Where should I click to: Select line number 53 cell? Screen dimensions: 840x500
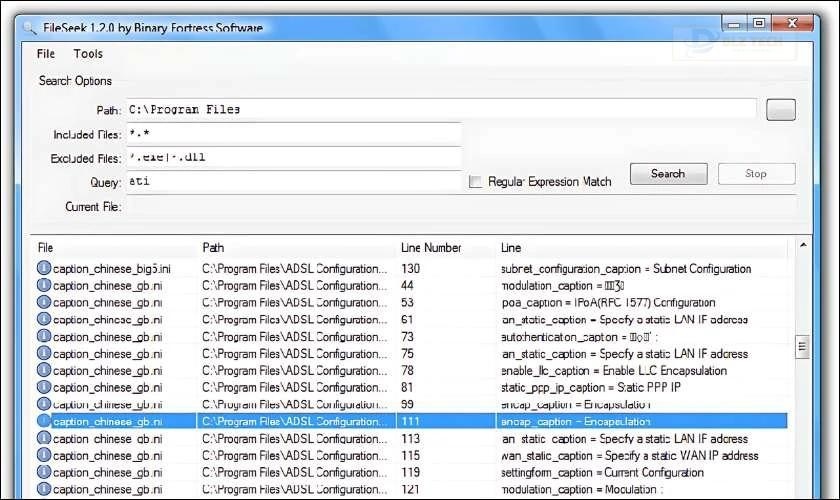[x=407, y=303]
